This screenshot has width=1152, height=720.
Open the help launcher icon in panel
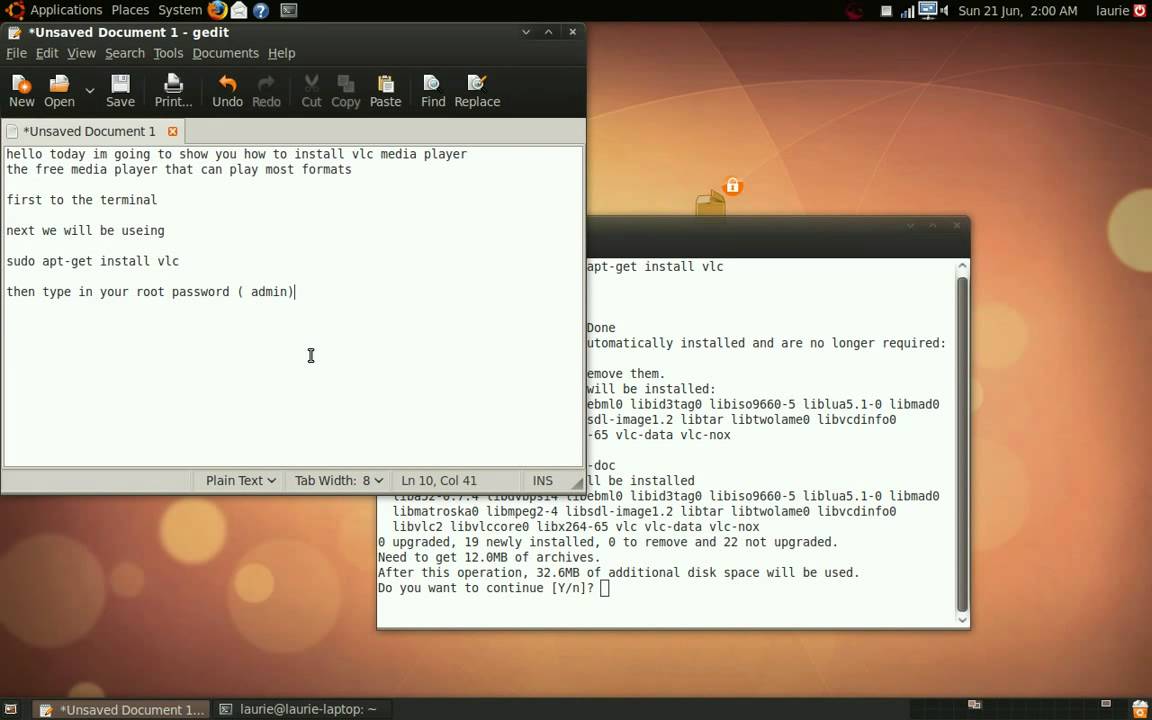(x=261, y=10)
